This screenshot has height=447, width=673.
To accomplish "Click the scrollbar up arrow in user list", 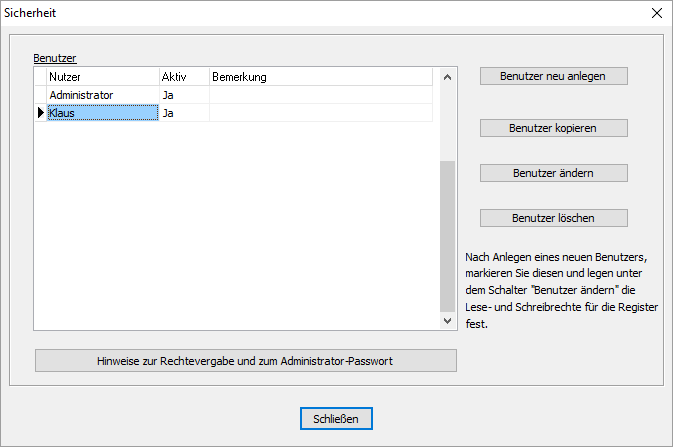I will (x=447, y=77).
